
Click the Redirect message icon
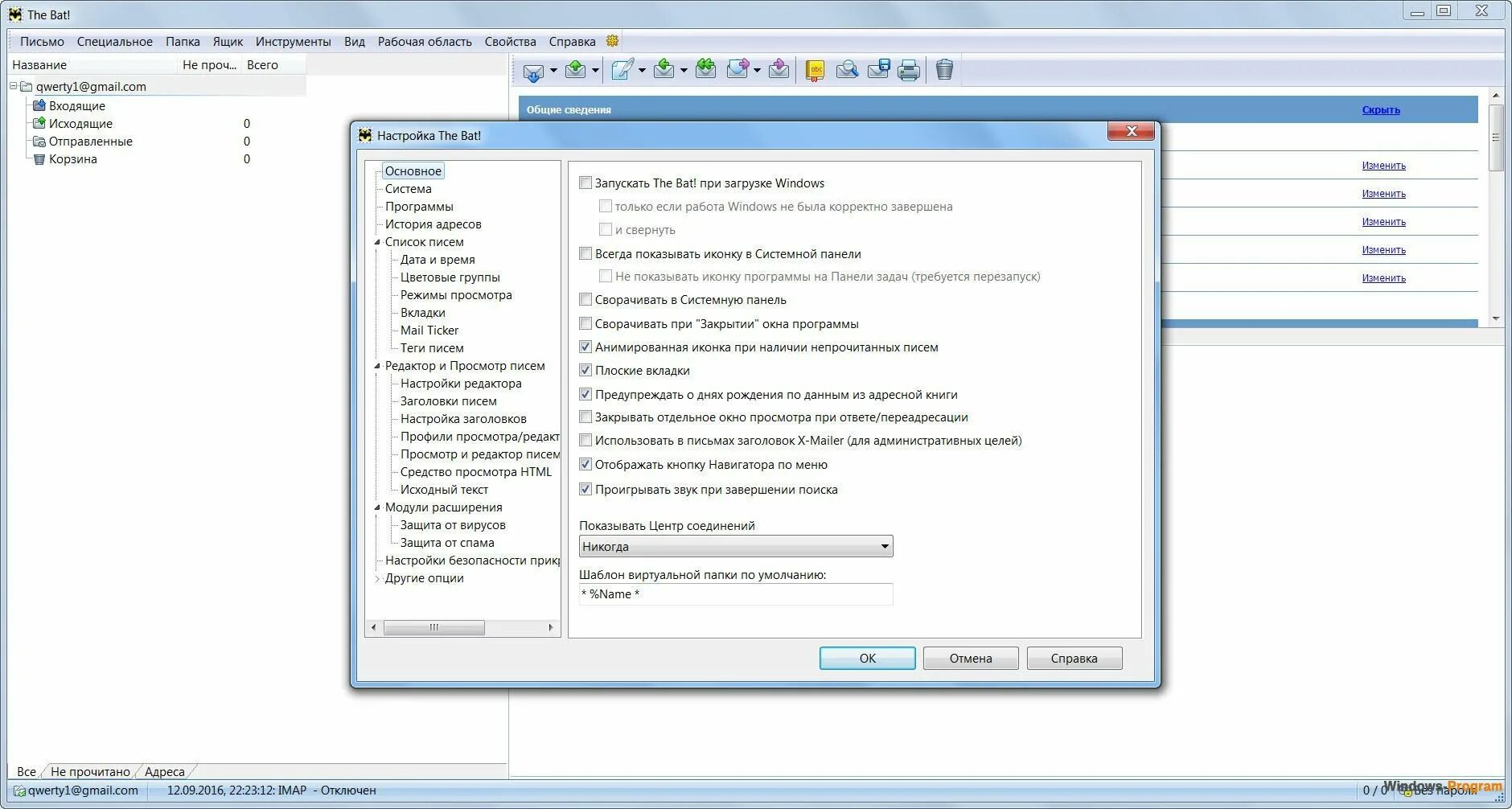(x=779, y=70)
